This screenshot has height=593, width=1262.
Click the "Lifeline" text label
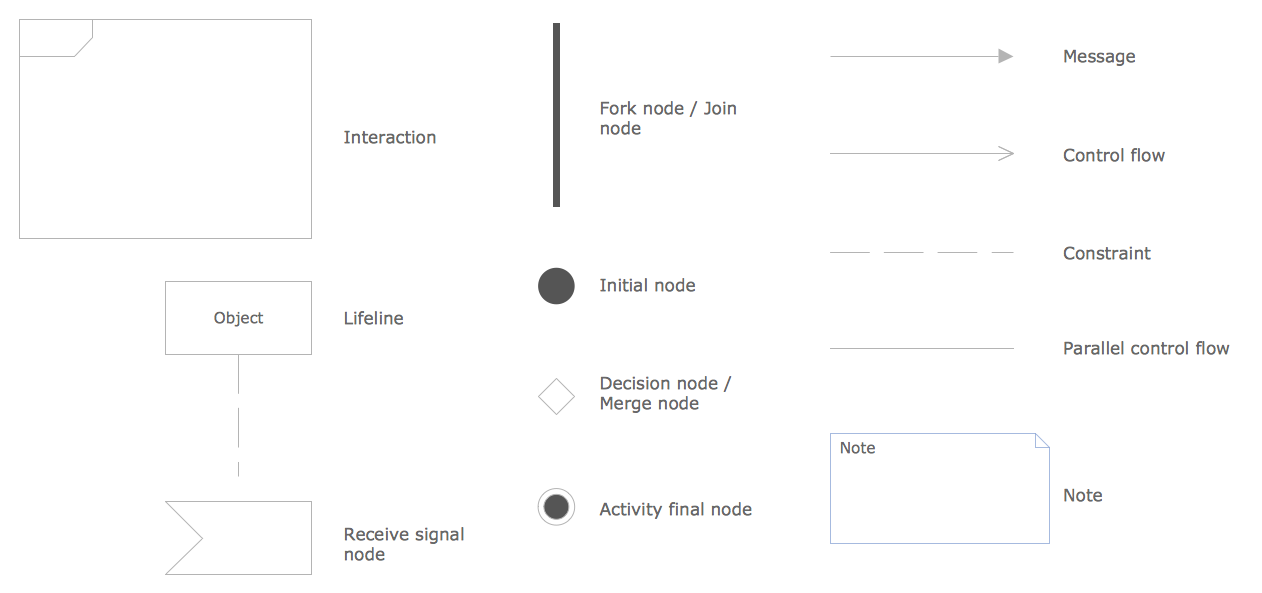click(x=373, y=319)
